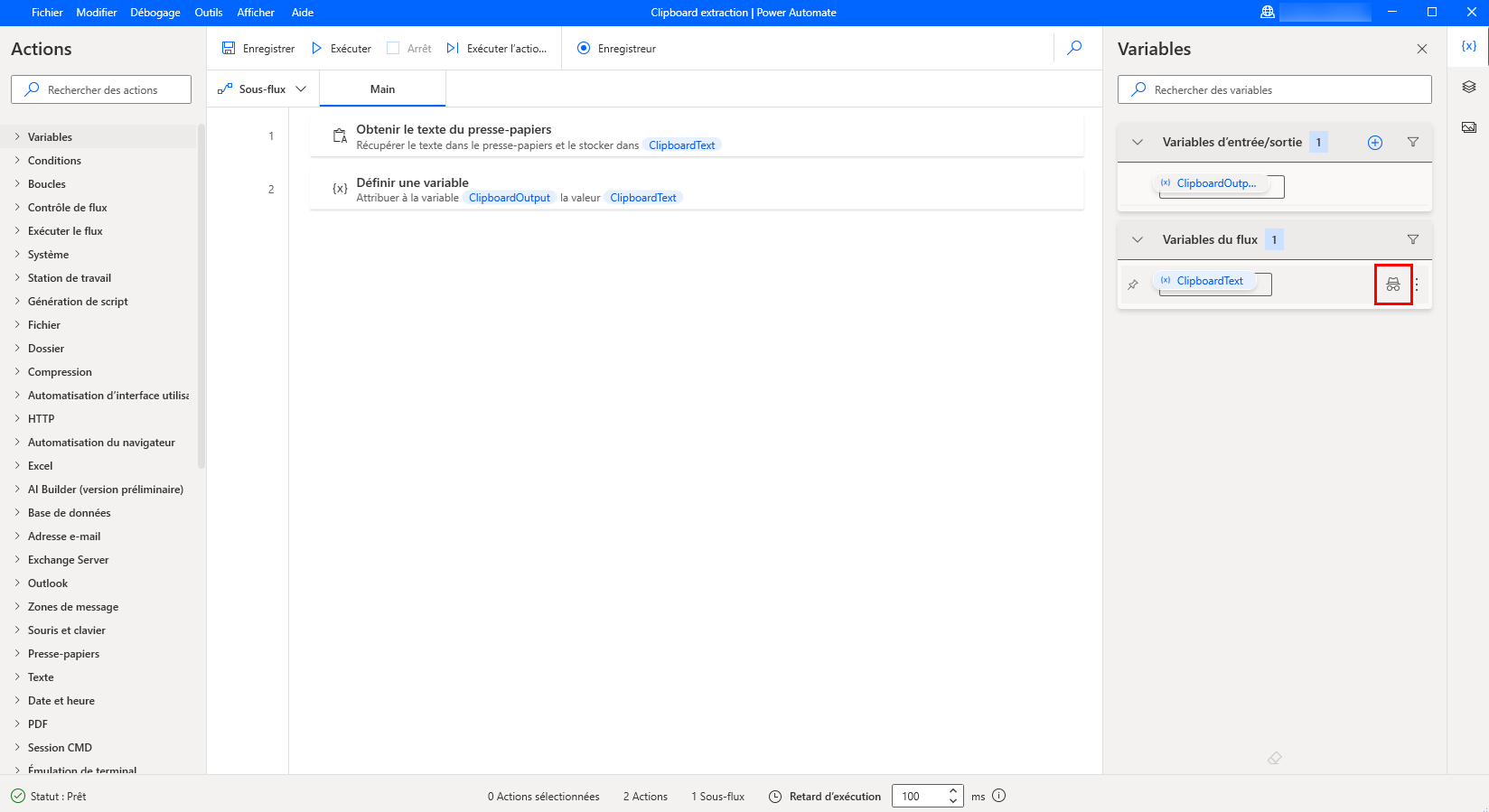This screenshot has width=1489, height=812.
Task: Select action 2 variable {x} icon
Action: click(x=340, y=189)
